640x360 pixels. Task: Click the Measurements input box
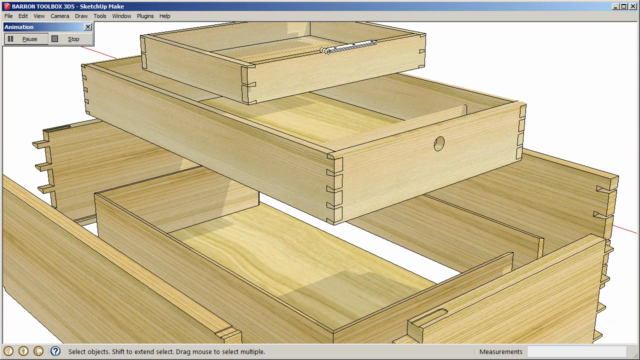click(576, 351)
